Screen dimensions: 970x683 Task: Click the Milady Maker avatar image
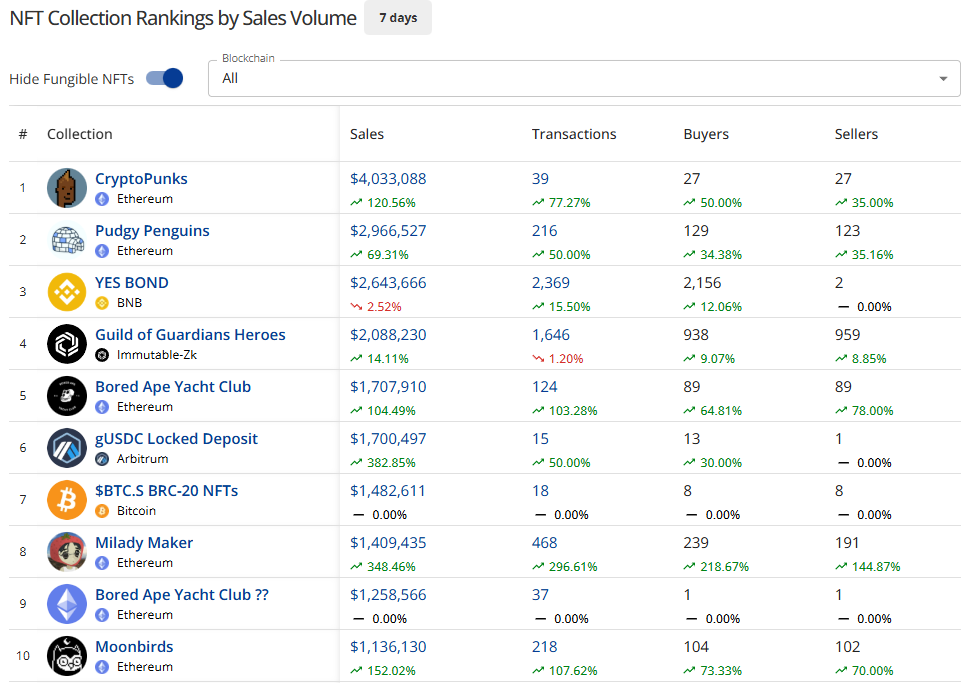click(67, 552)
